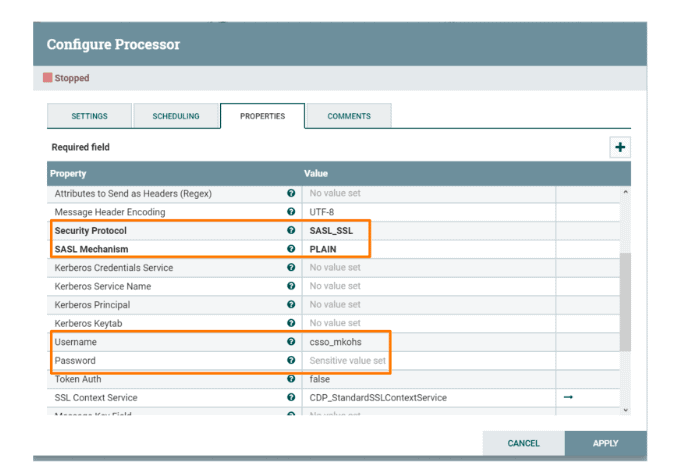
Task: Open the Scheduling tab
Action: [x=176, y=116]
